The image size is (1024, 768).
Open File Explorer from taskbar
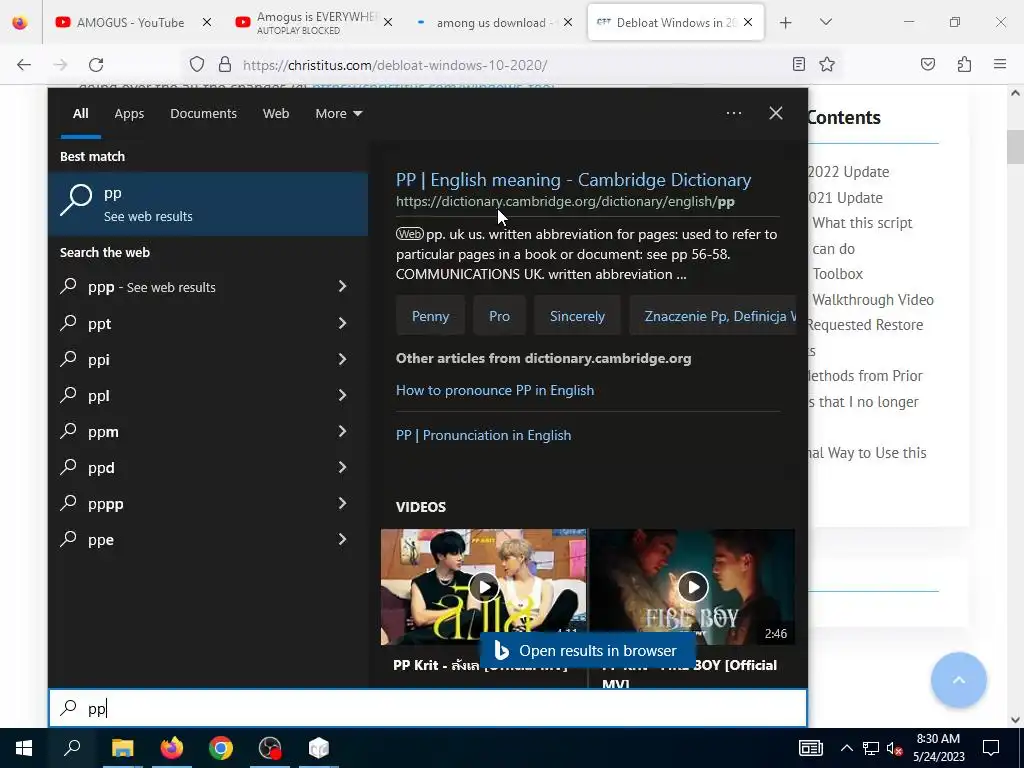pyautogui.click(x=122, y=748)
